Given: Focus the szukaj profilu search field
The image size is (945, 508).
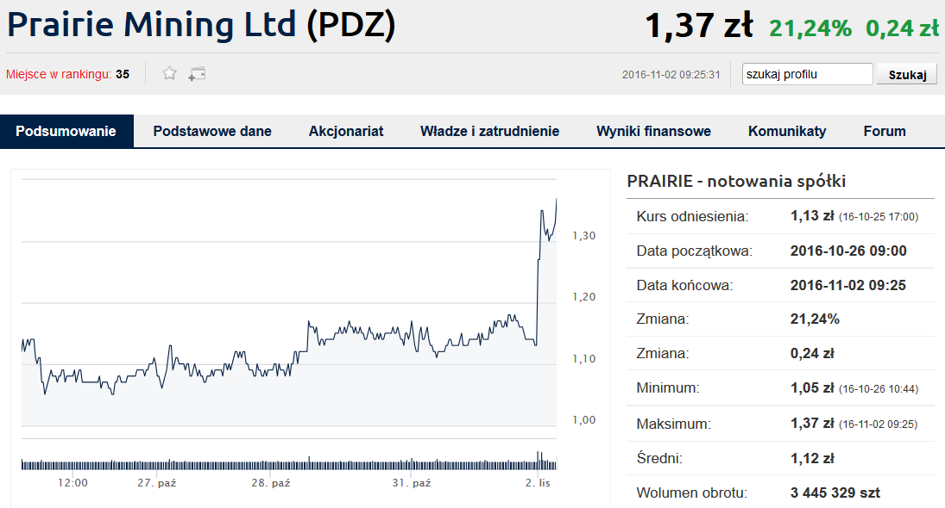Looking at the screenshot, I should click(x=807, y=74).
